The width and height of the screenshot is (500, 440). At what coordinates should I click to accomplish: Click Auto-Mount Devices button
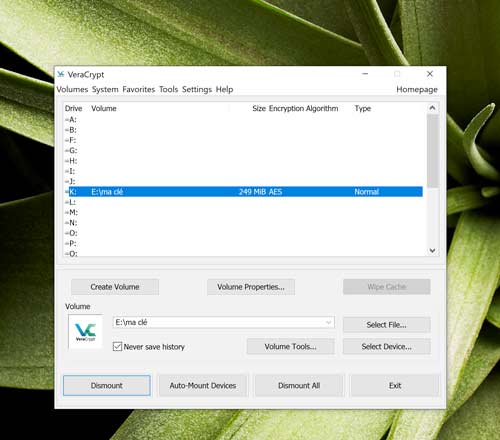point(203,386)
